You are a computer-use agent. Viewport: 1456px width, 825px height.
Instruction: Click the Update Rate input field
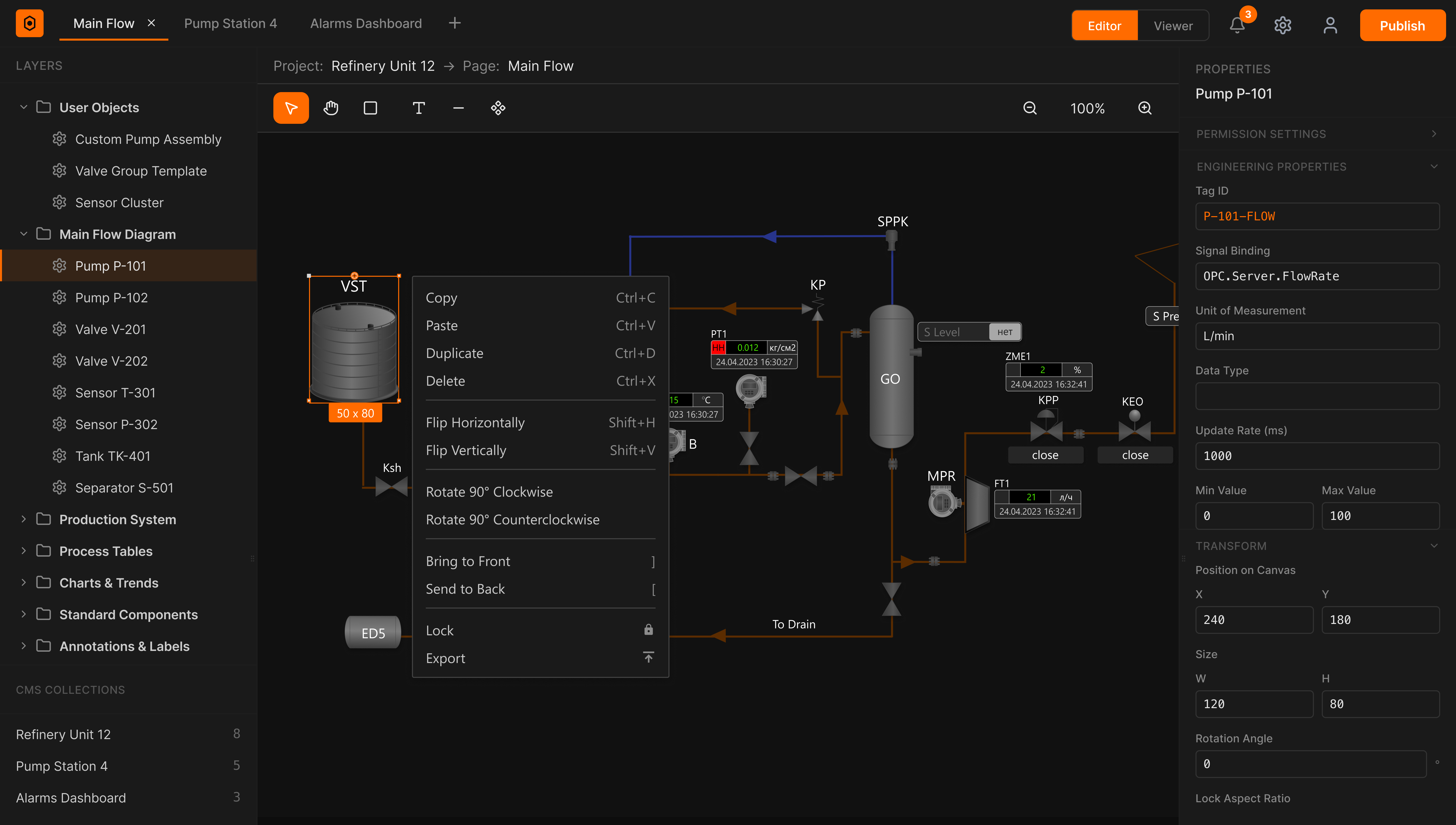pyautogui.click(x=1317, y=456)
